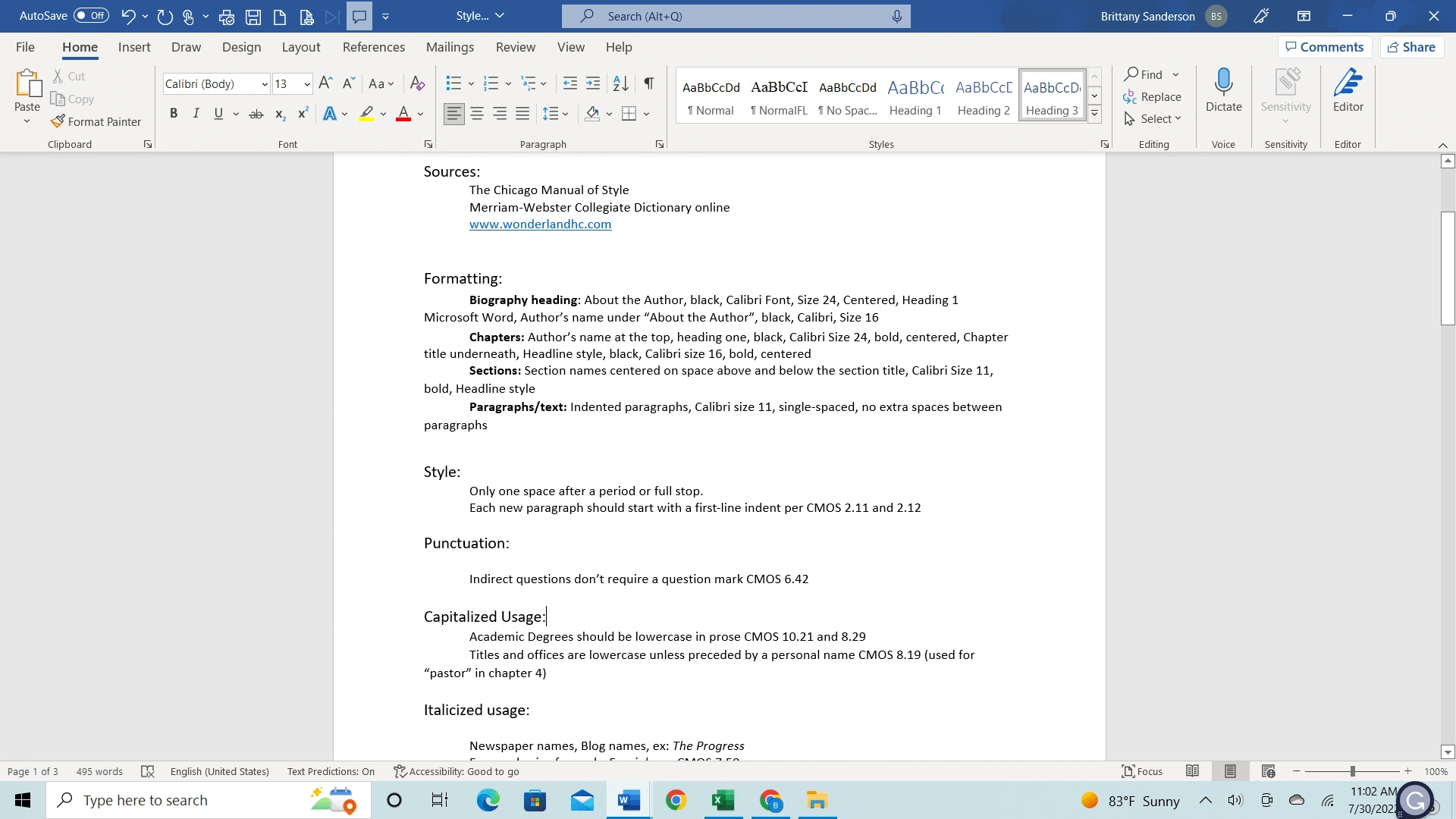Launch the Editor pane icon

1348,82
